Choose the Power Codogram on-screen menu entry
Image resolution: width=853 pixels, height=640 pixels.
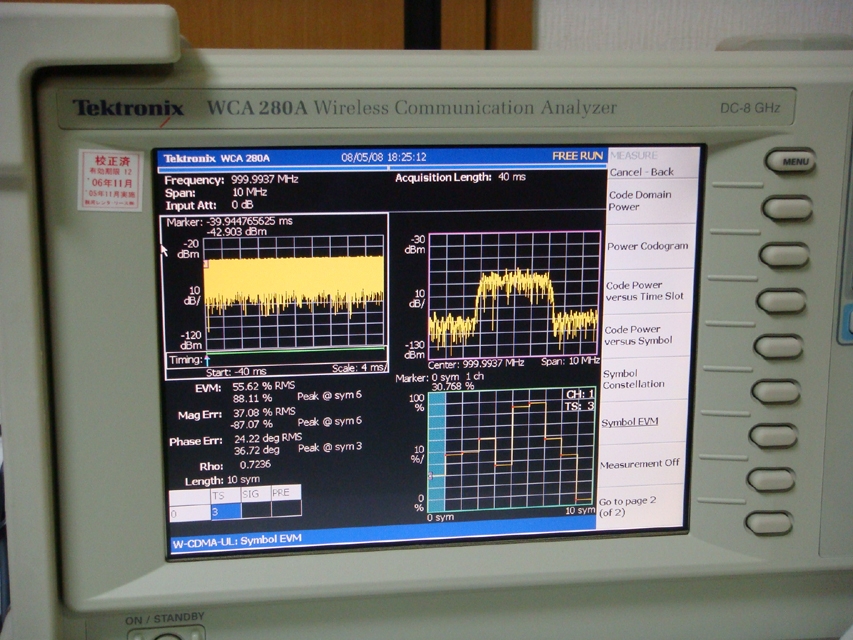(647, 246)
